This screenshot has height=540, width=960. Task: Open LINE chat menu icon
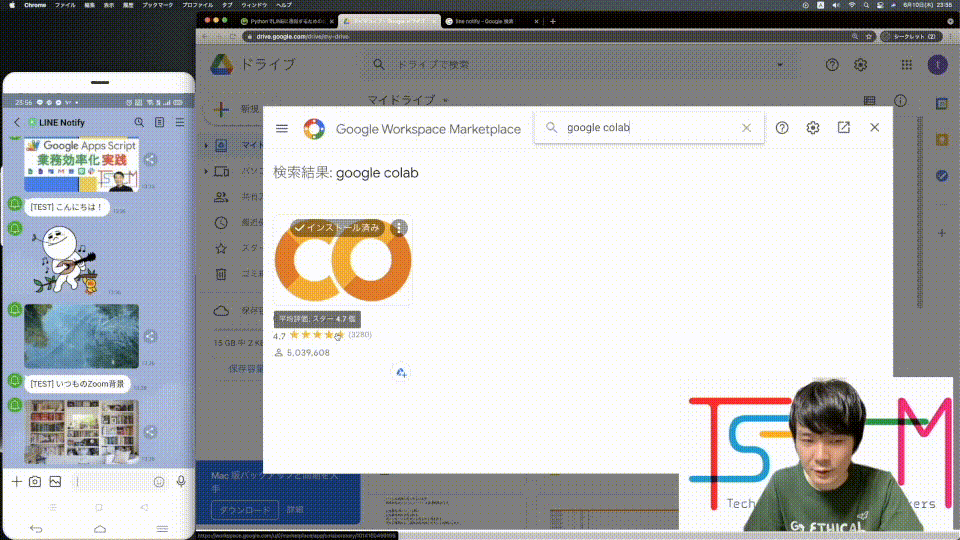(180, 122)
